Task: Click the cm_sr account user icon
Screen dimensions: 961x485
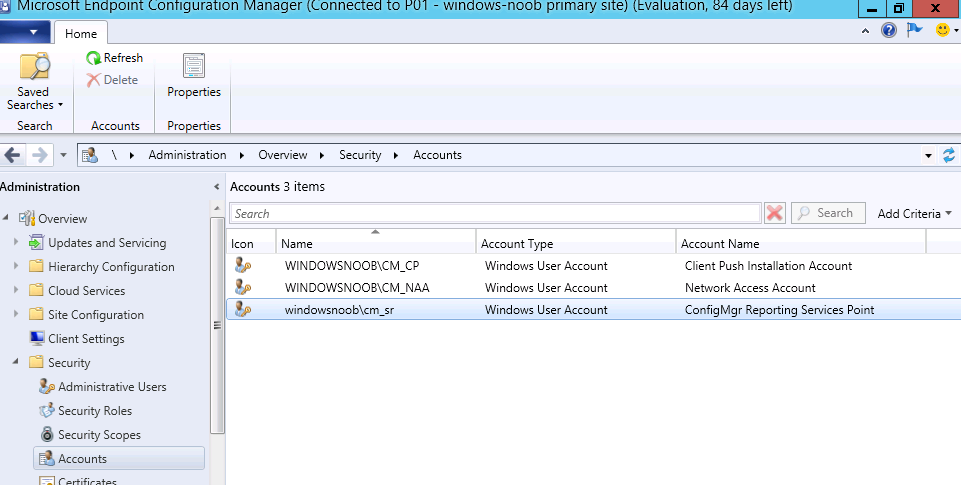Action: 243,310
